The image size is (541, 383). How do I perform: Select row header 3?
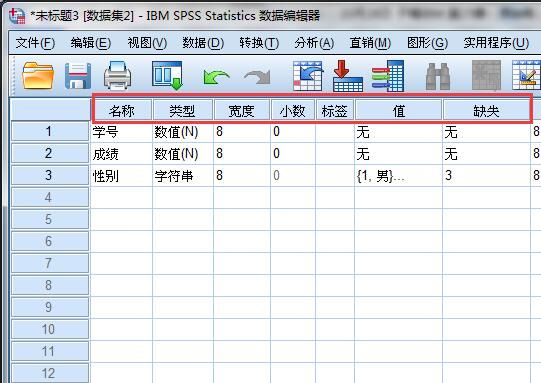(50, 175)
